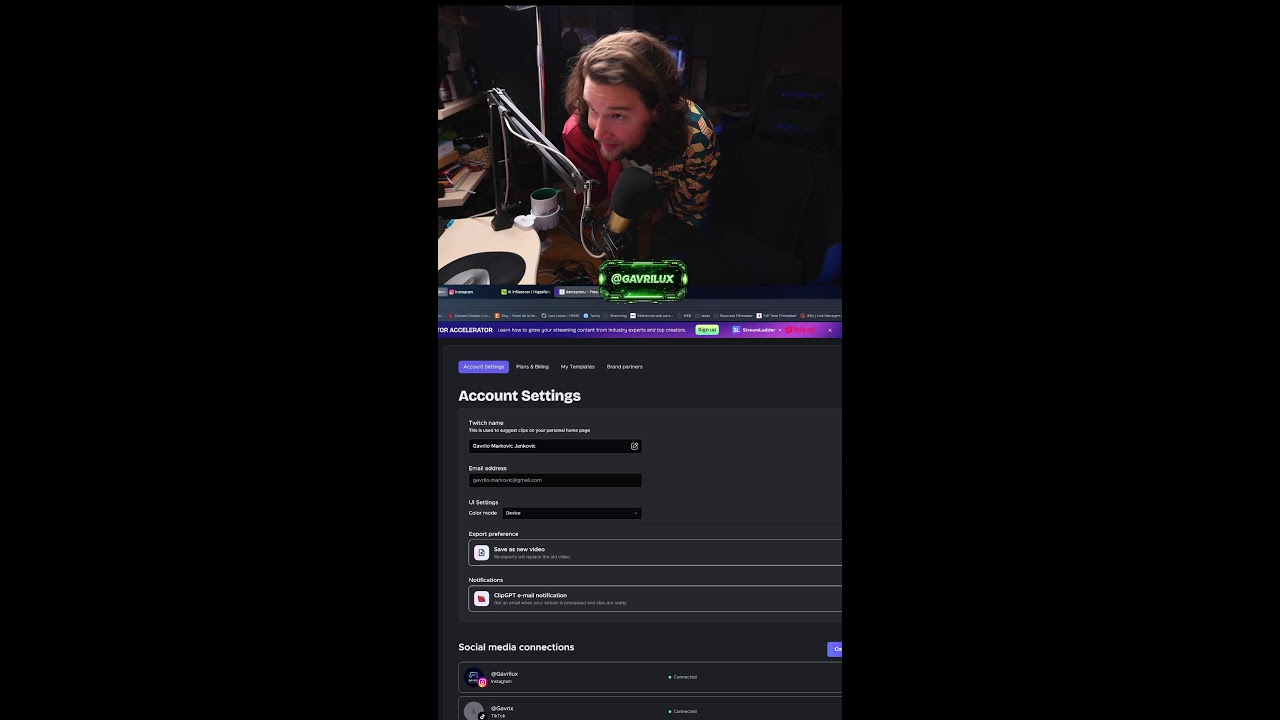Close the accelerator promo banner

[829, 330]
